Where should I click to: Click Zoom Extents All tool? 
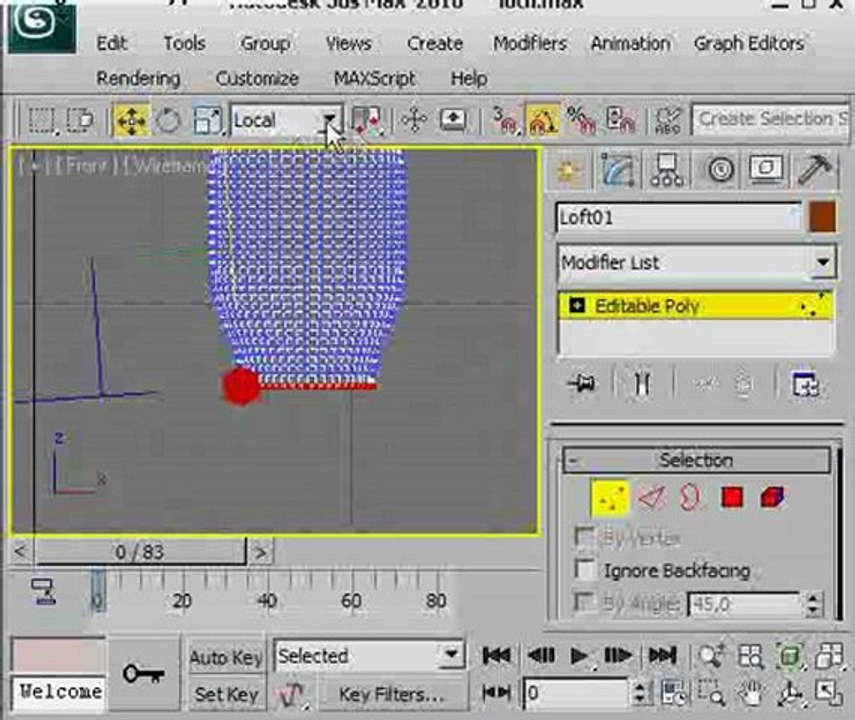[828, 656]
